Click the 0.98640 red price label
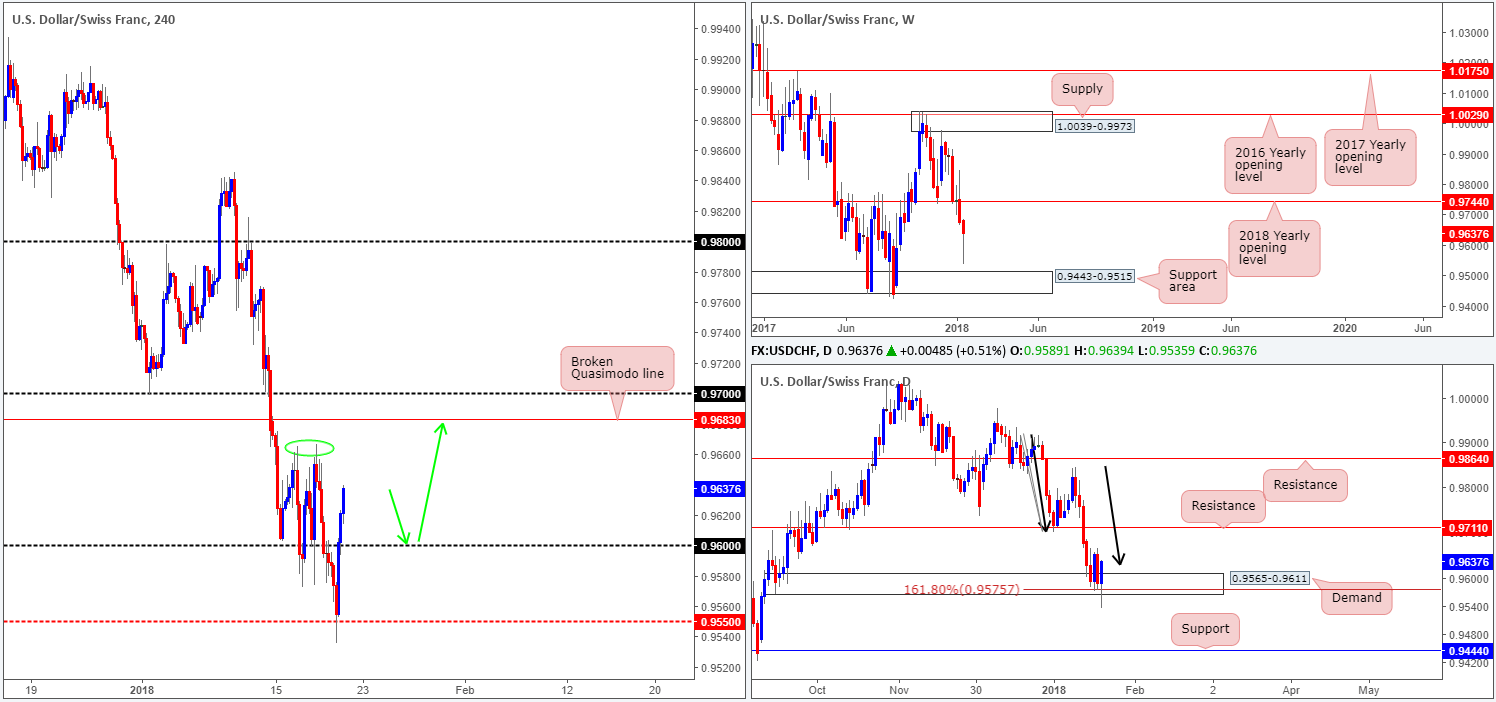 point(1469,459)
